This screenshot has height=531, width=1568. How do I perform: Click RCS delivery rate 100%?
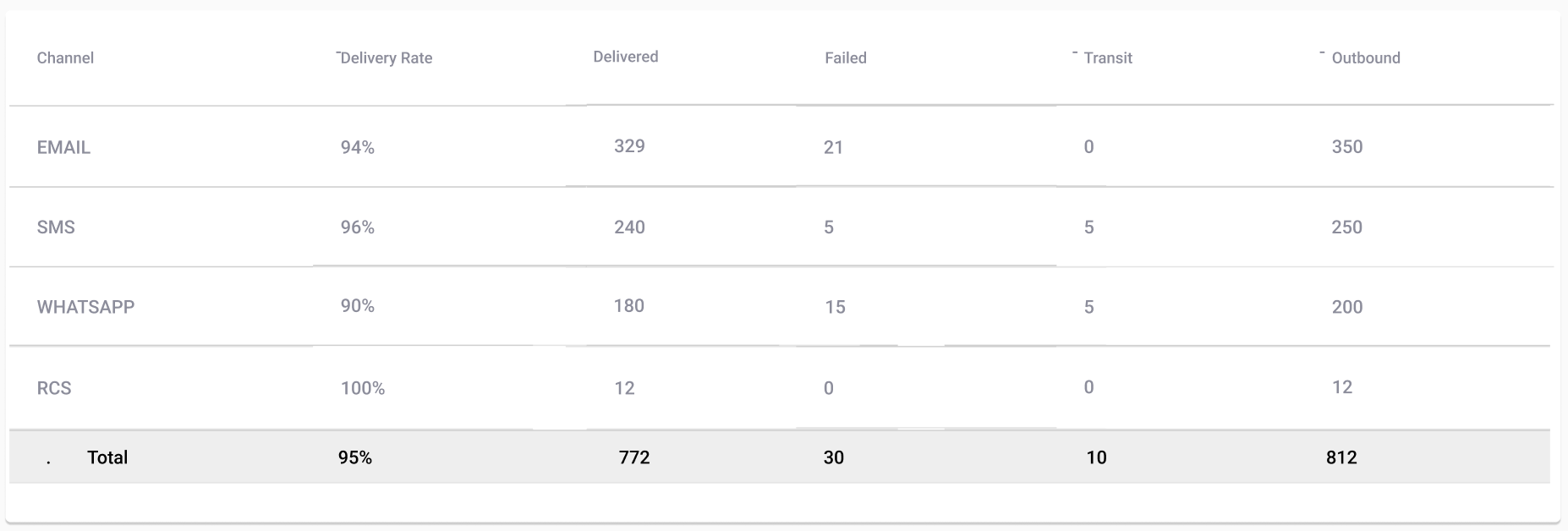coord(363,388)
